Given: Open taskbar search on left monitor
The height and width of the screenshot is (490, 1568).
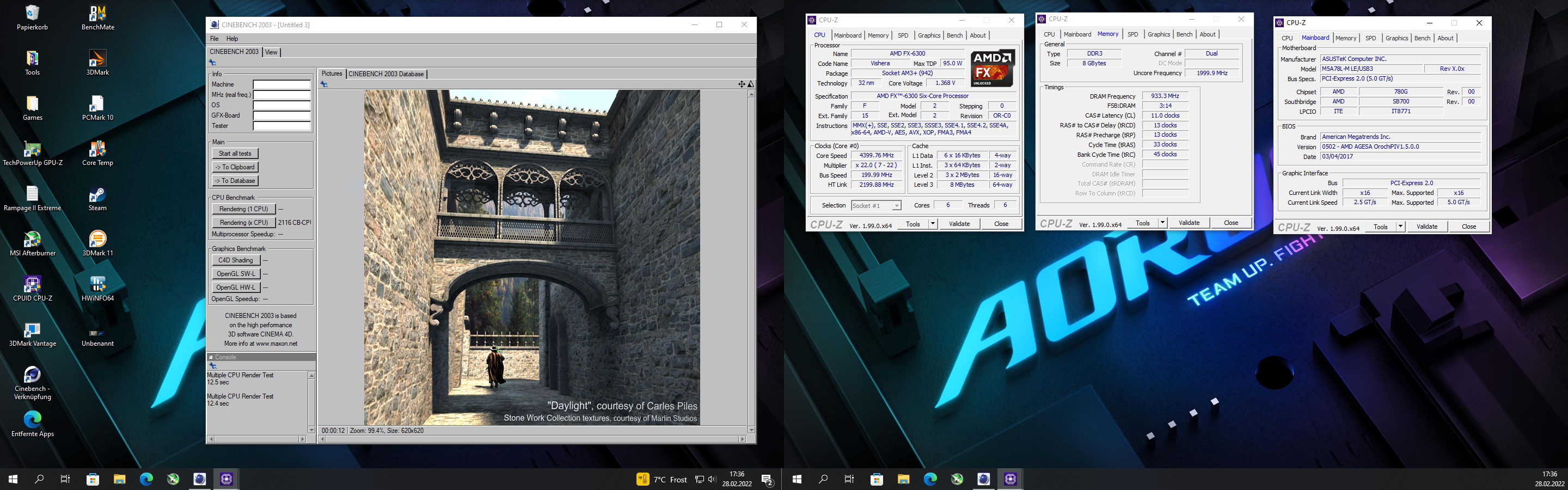Looking at the screenshot, I should point(39,479).
